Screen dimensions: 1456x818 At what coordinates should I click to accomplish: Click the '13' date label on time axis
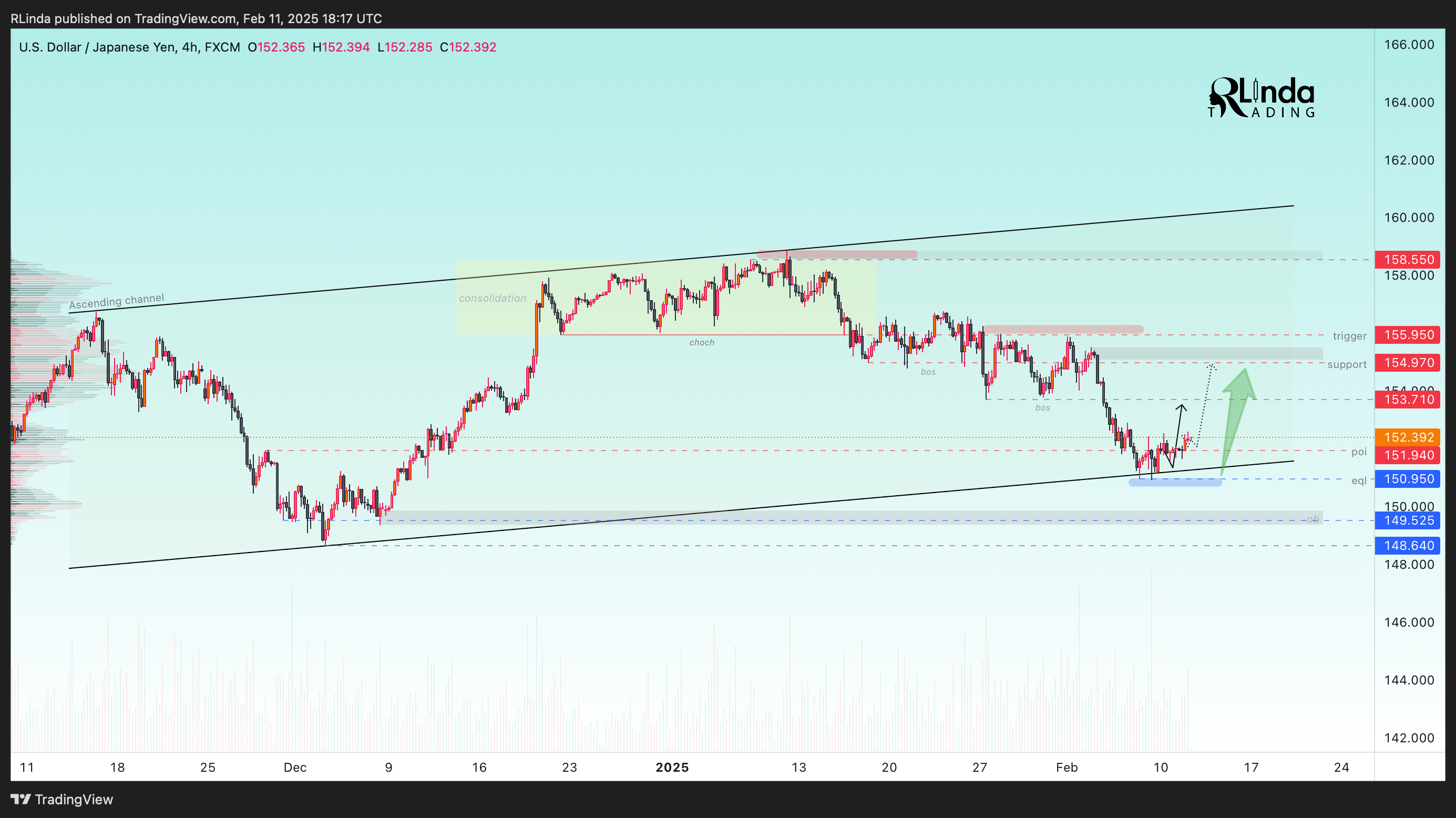pos(798,767)
